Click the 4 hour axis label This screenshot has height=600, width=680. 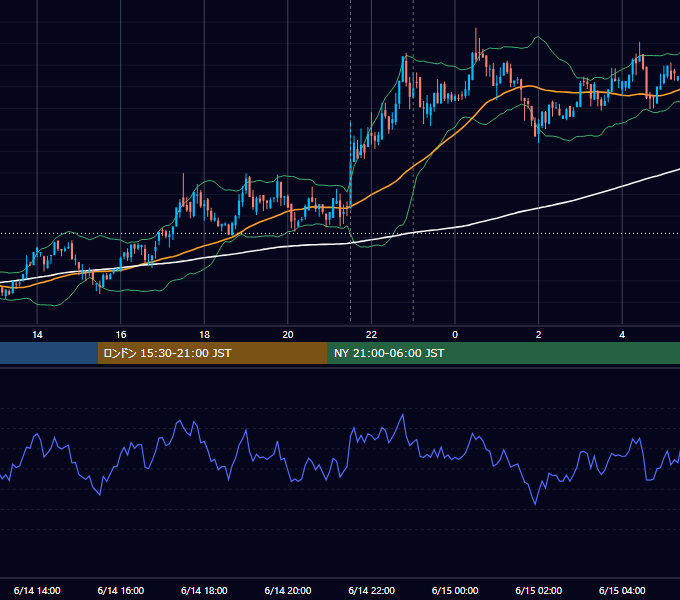click(622, 335)
